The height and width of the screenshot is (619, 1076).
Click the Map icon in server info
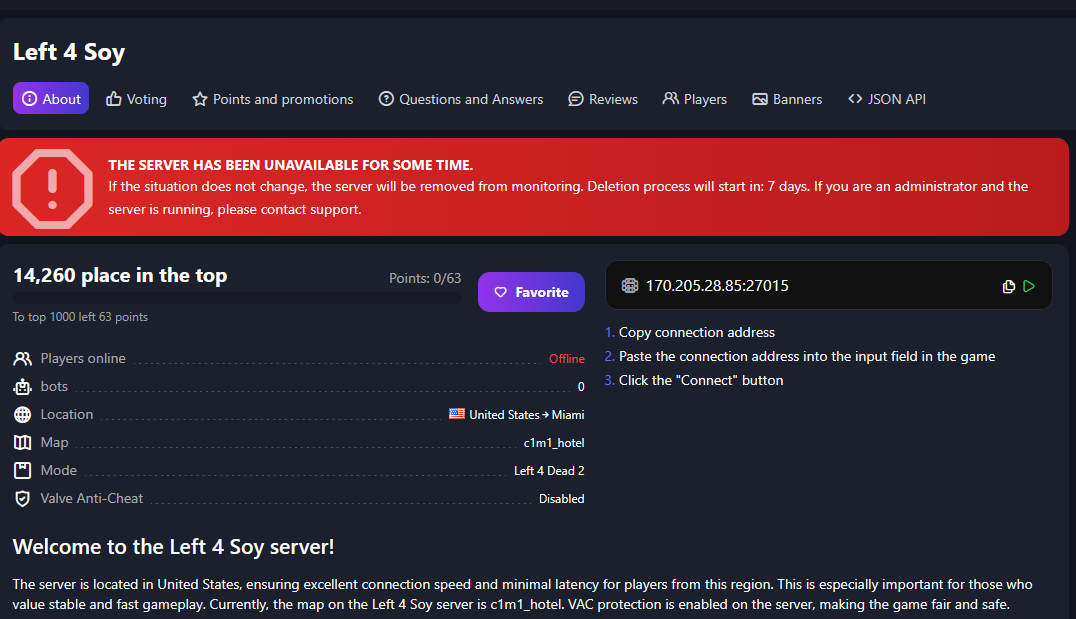click(x=23, y=443)
